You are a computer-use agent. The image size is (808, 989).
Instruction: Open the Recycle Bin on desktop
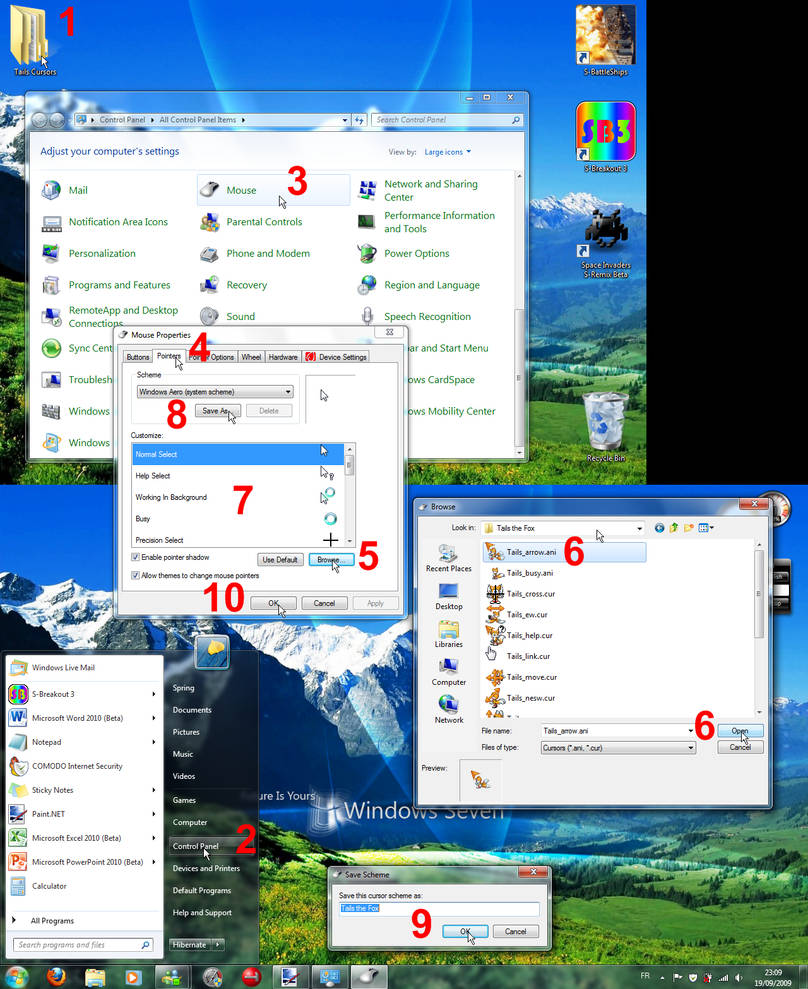tap(606, 426)
